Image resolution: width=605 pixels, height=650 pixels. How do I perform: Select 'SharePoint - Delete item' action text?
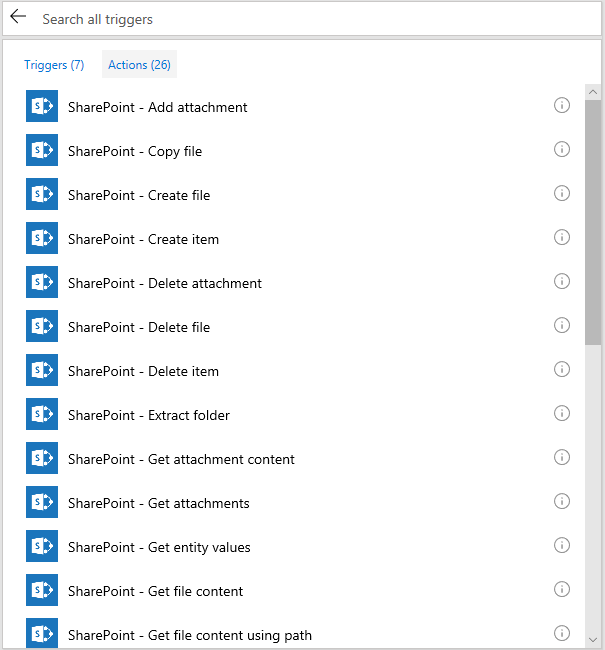click(143, 371)
